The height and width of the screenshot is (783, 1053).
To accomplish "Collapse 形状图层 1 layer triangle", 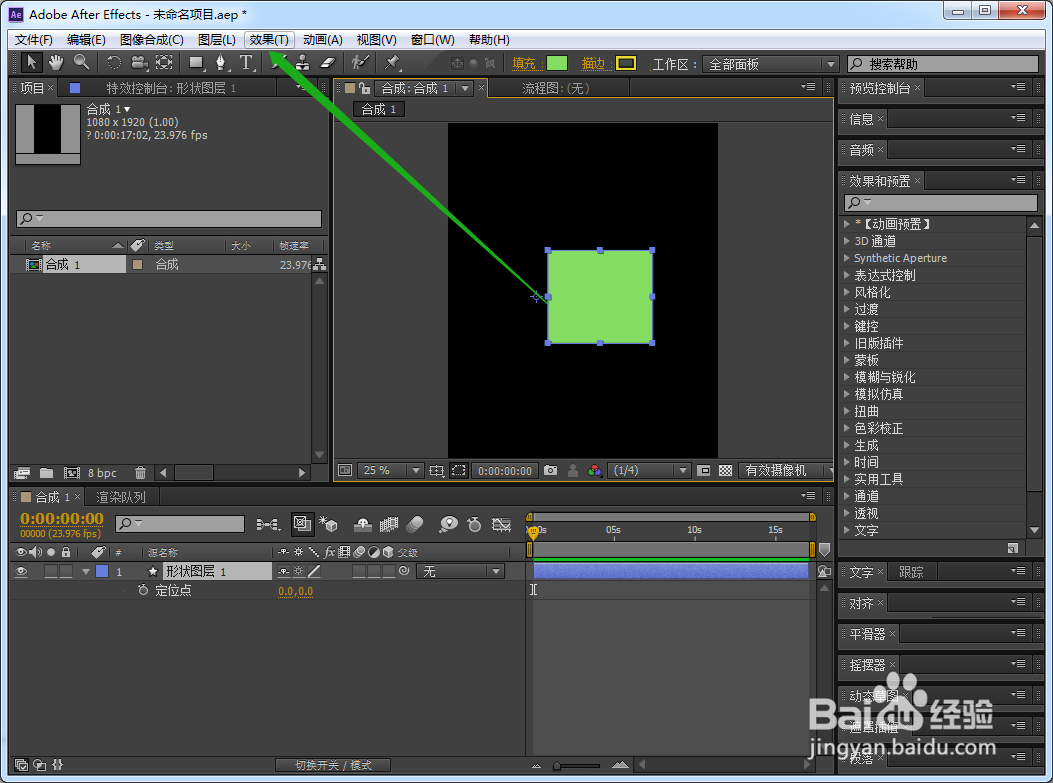I will [85, 571].
